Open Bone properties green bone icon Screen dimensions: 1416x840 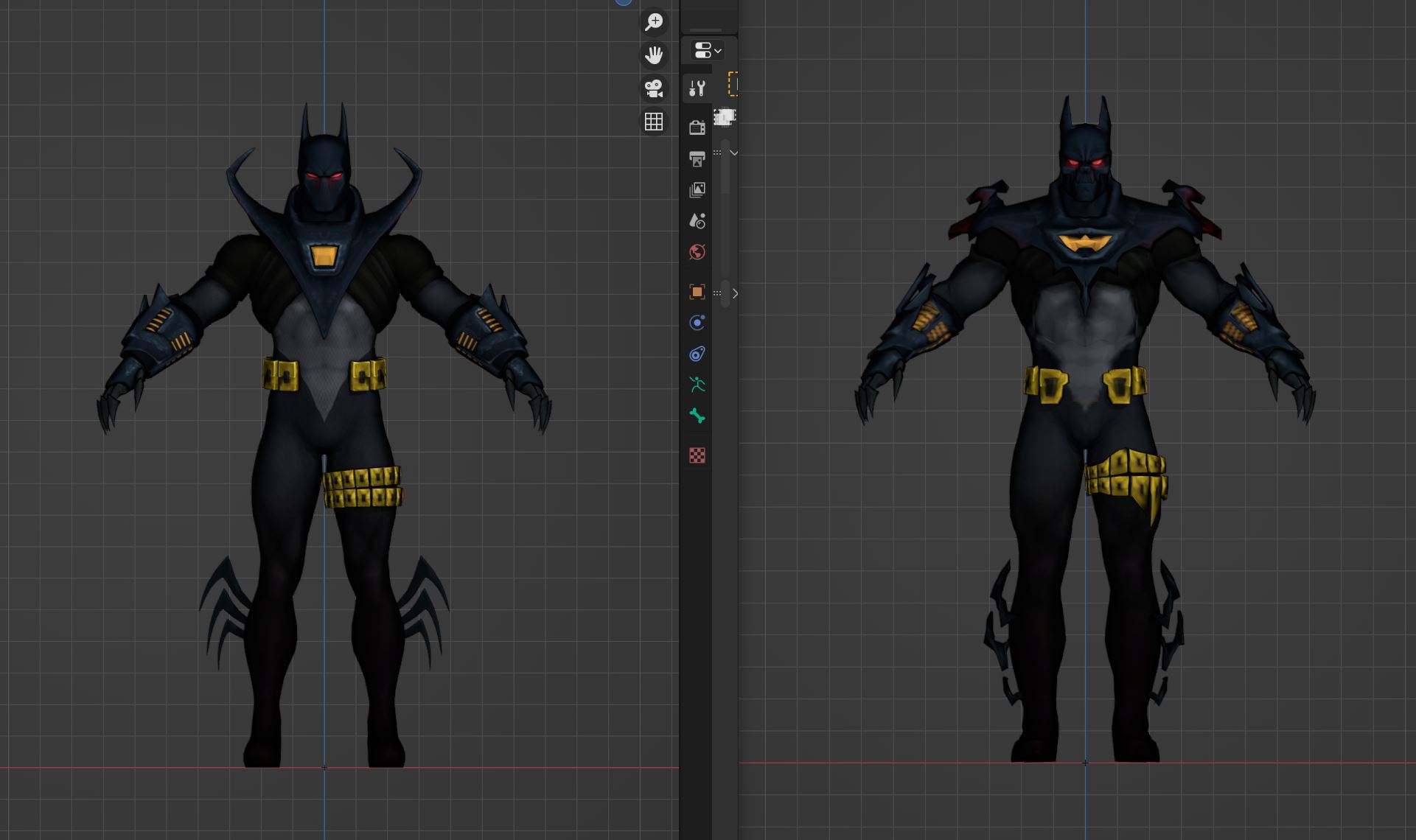tap(697, 416)
